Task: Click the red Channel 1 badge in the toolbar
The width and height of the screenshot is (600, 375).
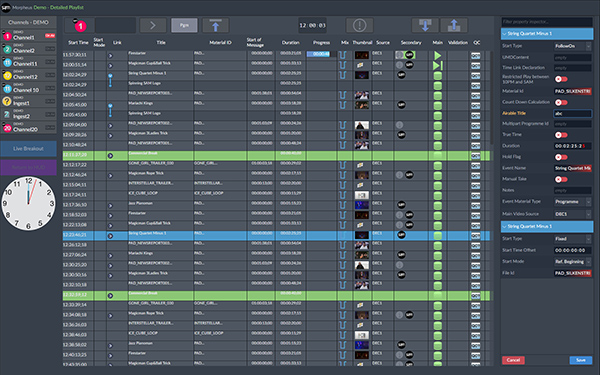Action: point(80,26)
